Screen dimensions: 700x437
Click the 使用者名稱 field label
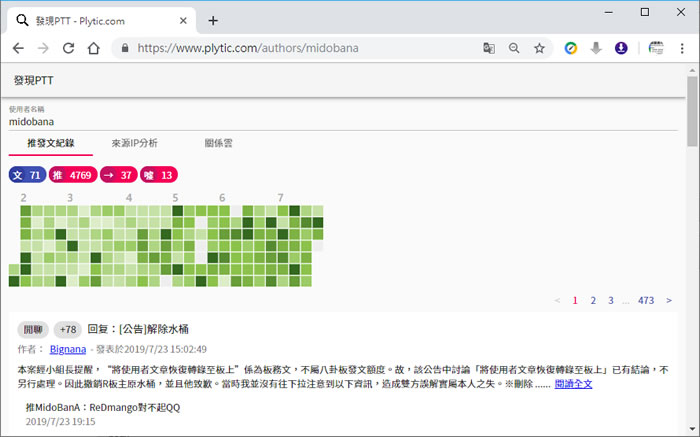[x=27, y=109]
